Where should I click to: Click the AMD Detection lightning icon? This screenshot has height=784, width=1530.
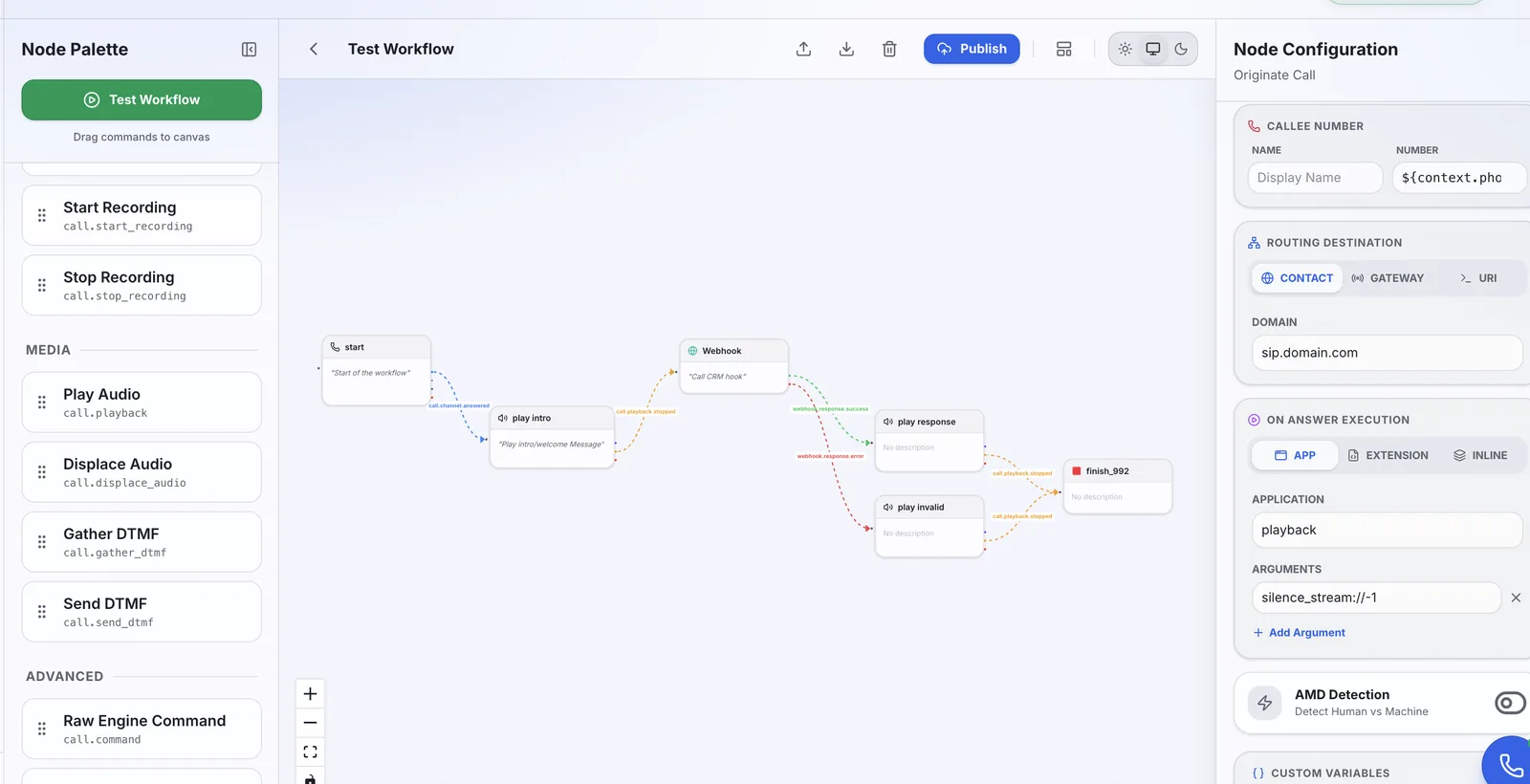tap(1264, 703)
